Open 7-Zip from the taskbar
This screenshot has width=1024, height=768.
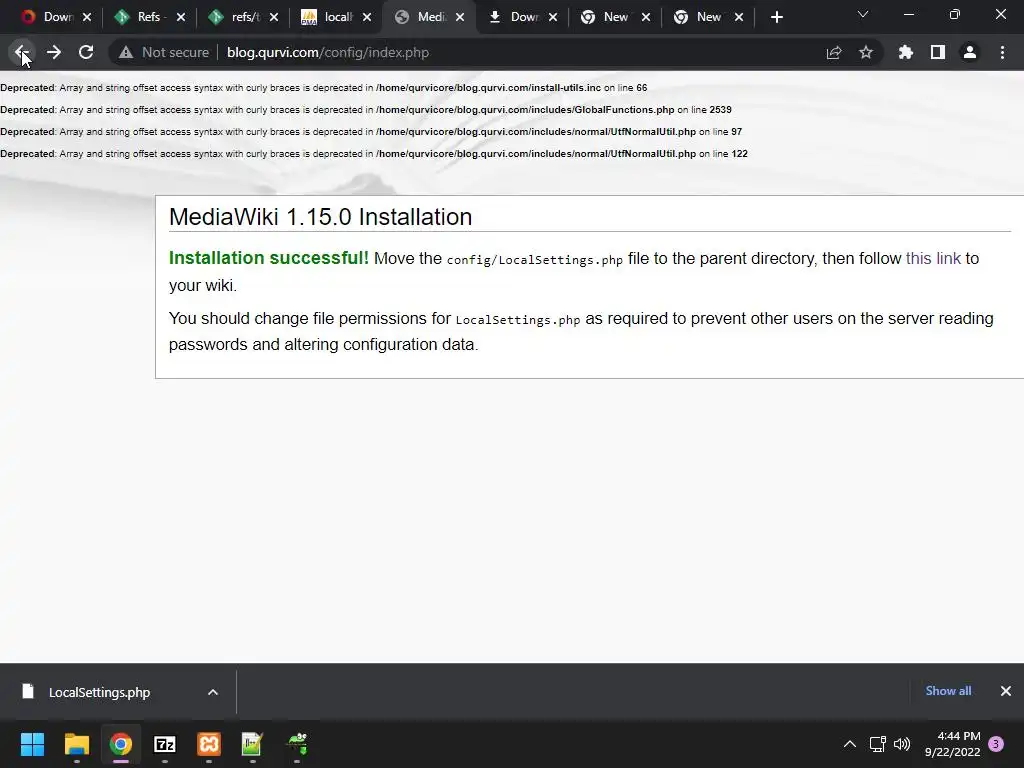165,744
